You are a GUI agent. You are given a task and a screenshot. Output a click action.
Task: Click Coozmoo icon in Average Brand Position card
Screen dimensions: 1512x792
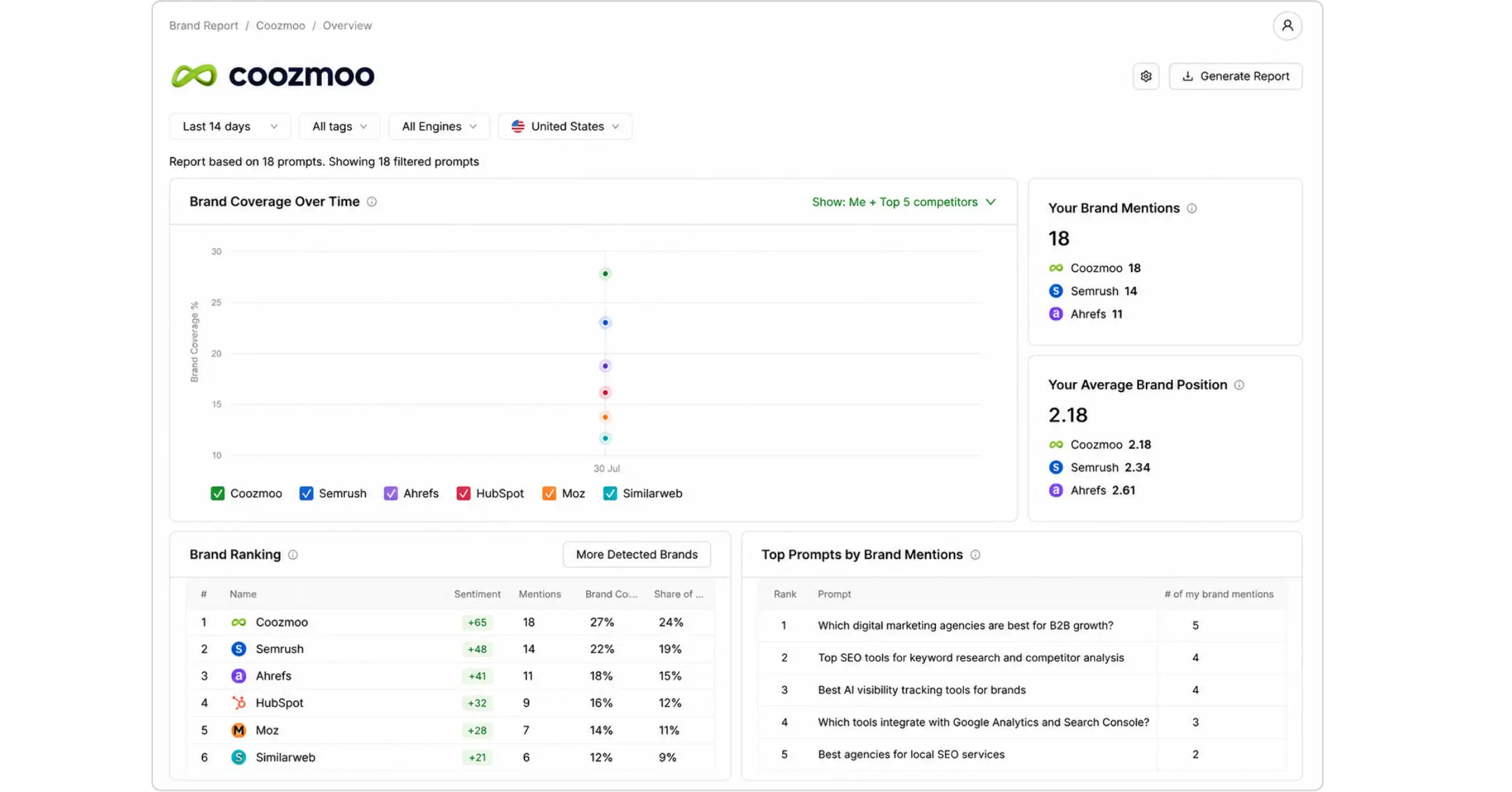[1056, 445]
